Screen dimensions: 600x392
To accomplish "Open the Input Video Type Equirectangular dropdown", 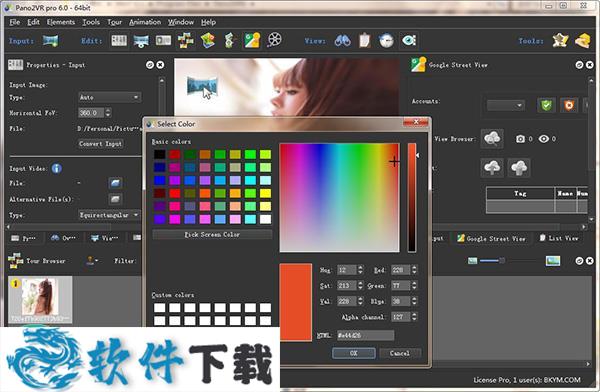I will [109, 215].
